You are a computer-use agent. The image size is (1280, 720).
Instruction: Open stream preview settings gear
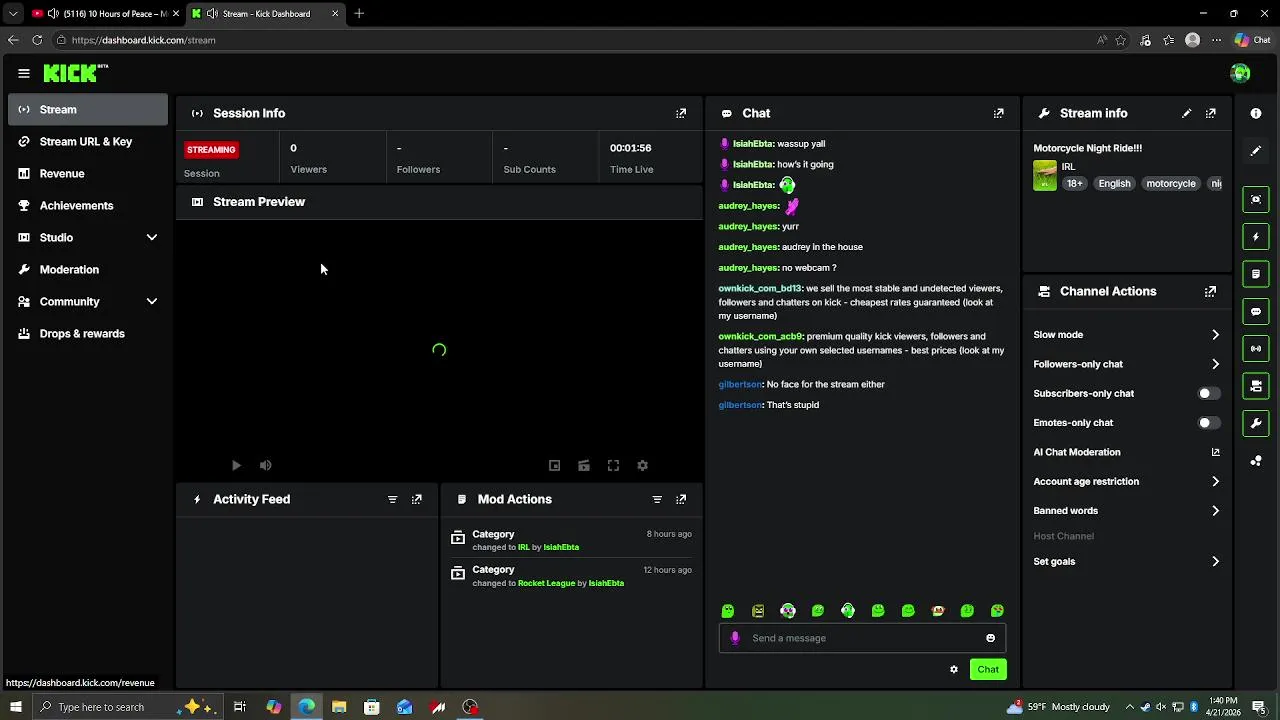point(643,466)
